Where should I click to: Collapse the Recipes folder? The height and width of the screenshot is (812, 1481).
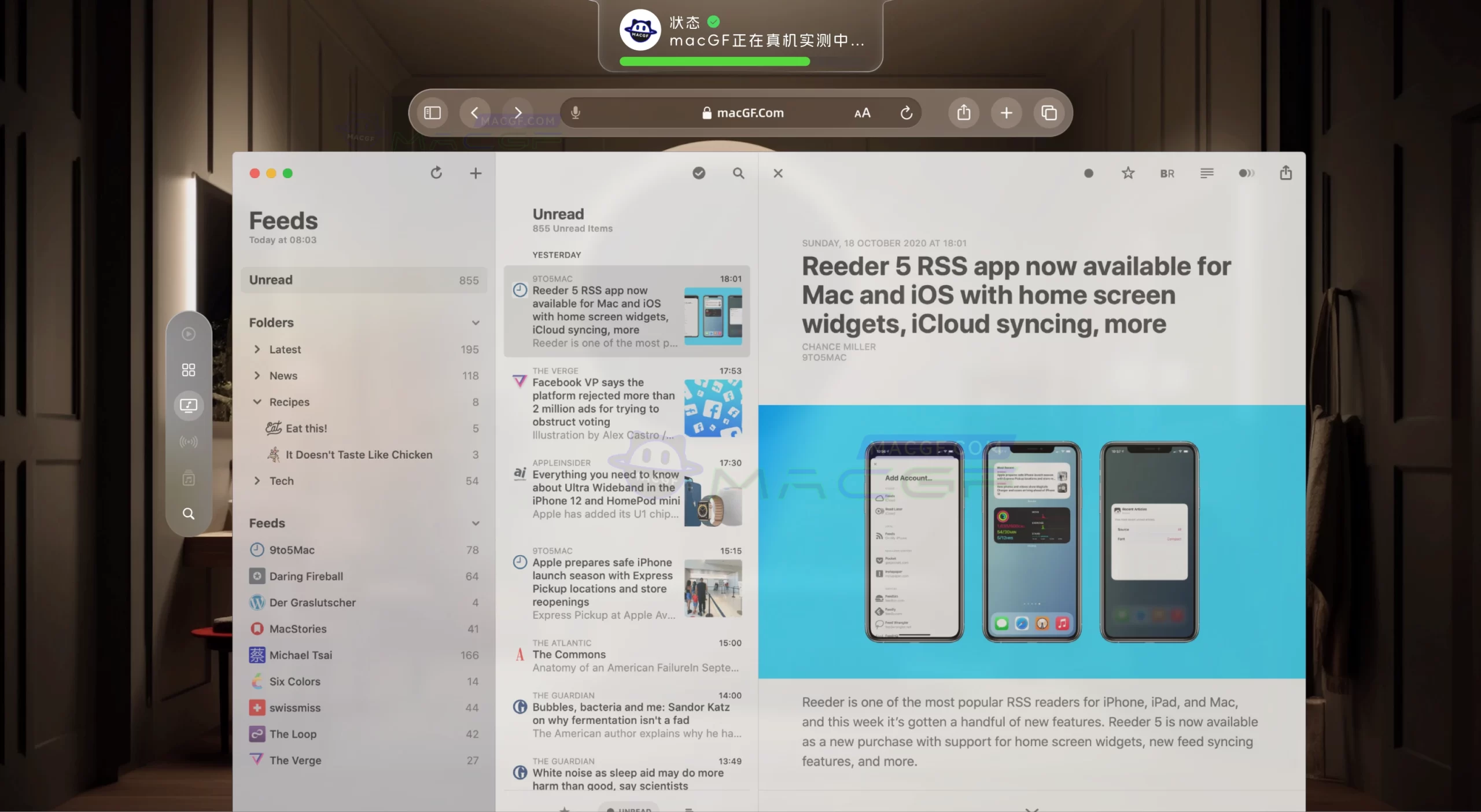(257, 402)
